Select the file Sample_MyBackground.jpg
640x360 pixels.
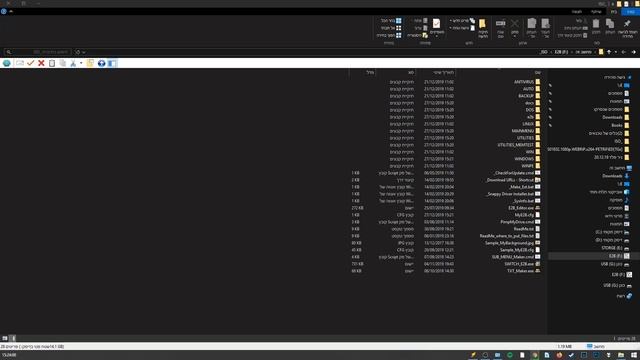coord(513,242)
